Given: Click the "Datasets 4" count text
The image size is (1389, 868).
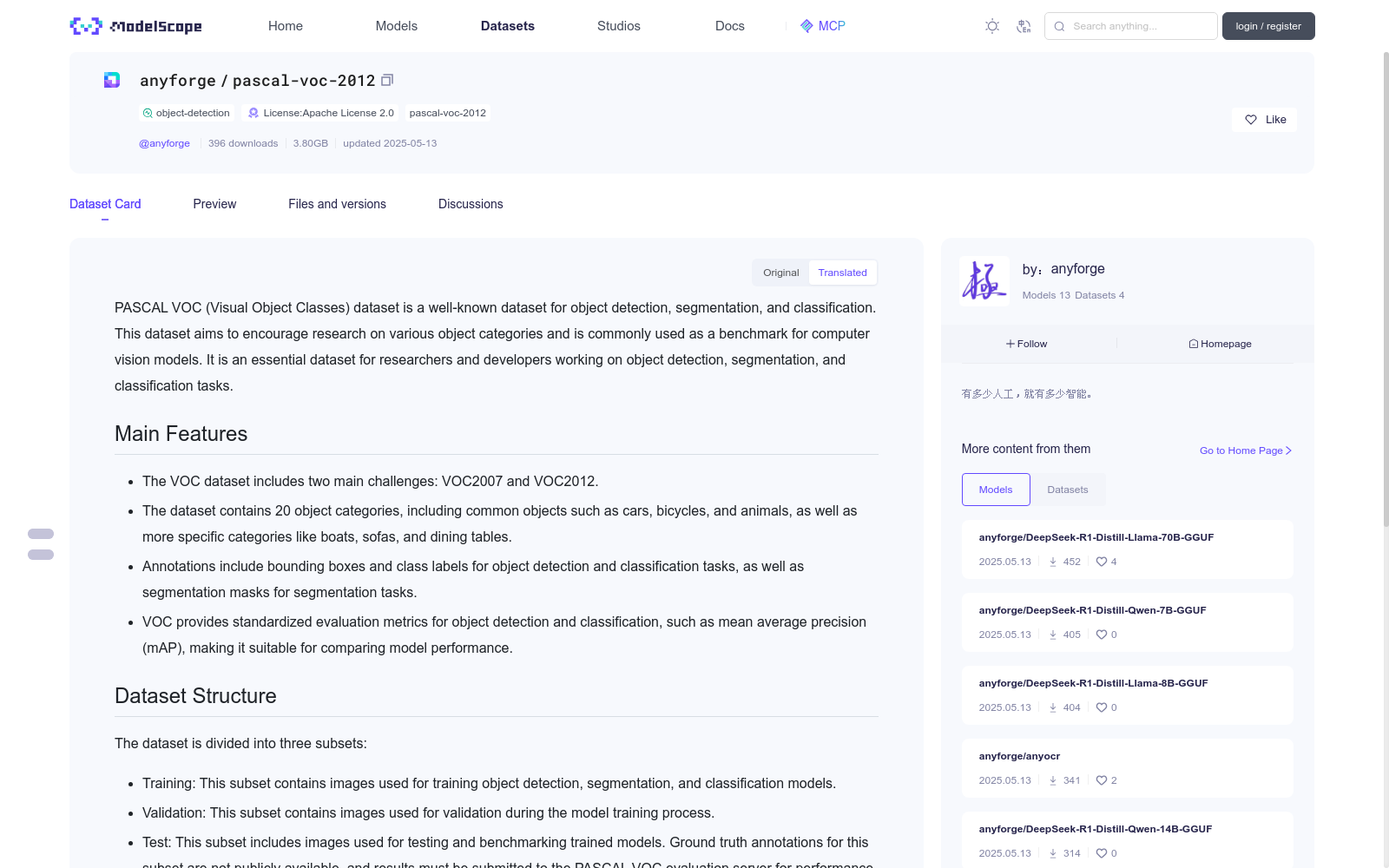Looking at the screenshot, I should coord(1099,295).
